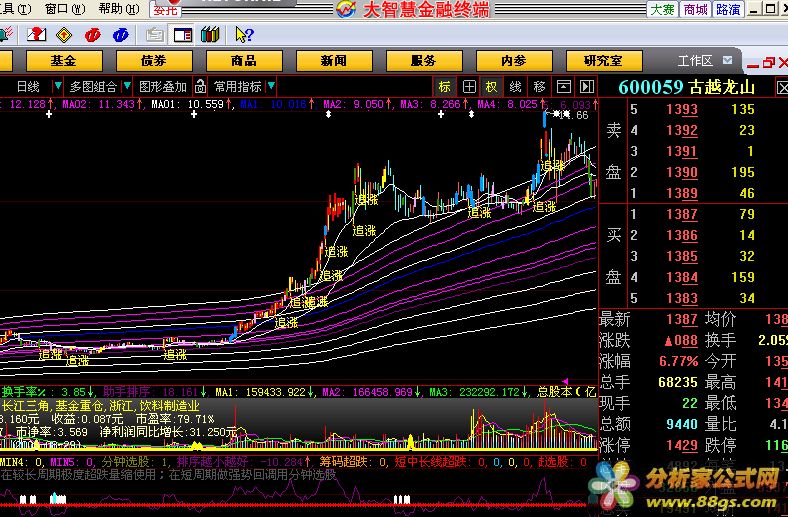Toggle the window layout panel icon
Viewport: 788px width, 517px height.
coord(182,35)
